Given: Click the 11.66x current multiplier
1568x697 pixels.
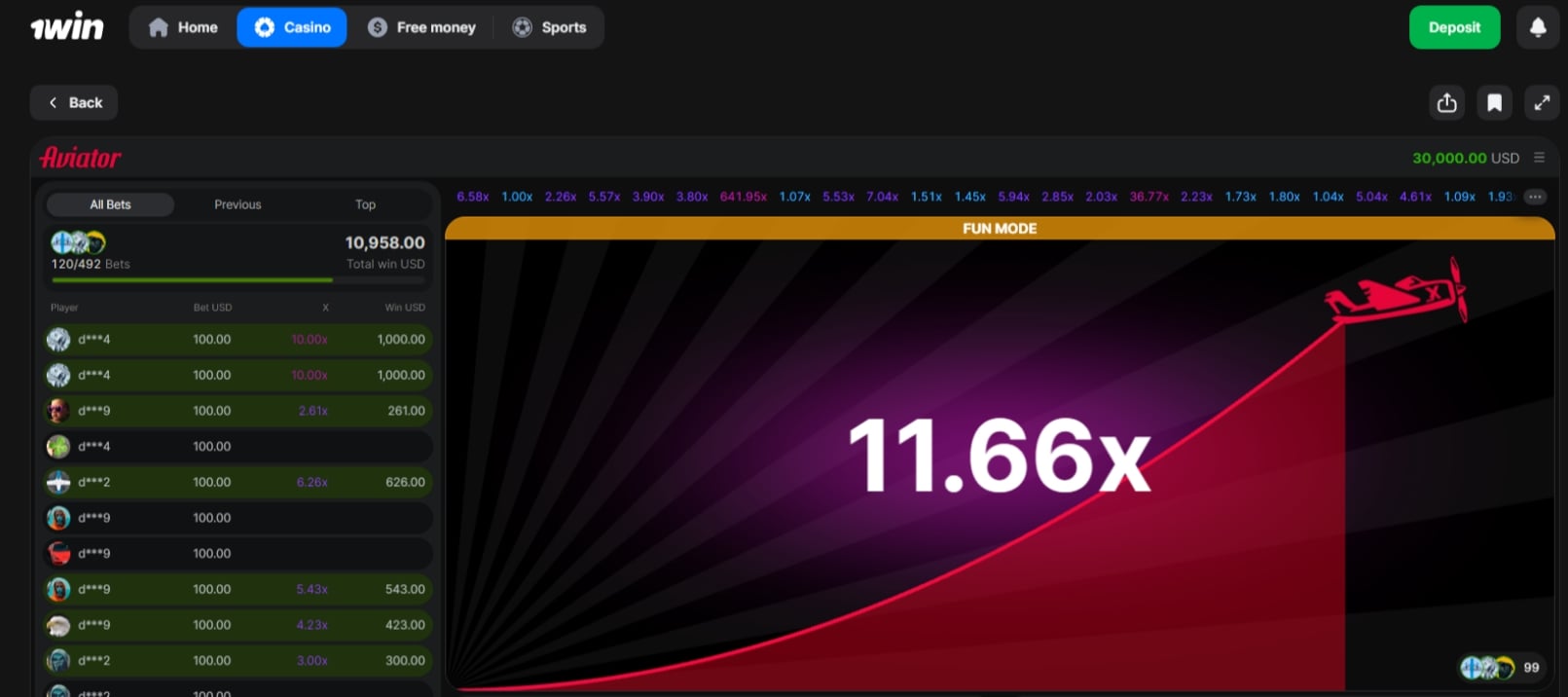Looking at the screenshot, I should [1000, 456].
